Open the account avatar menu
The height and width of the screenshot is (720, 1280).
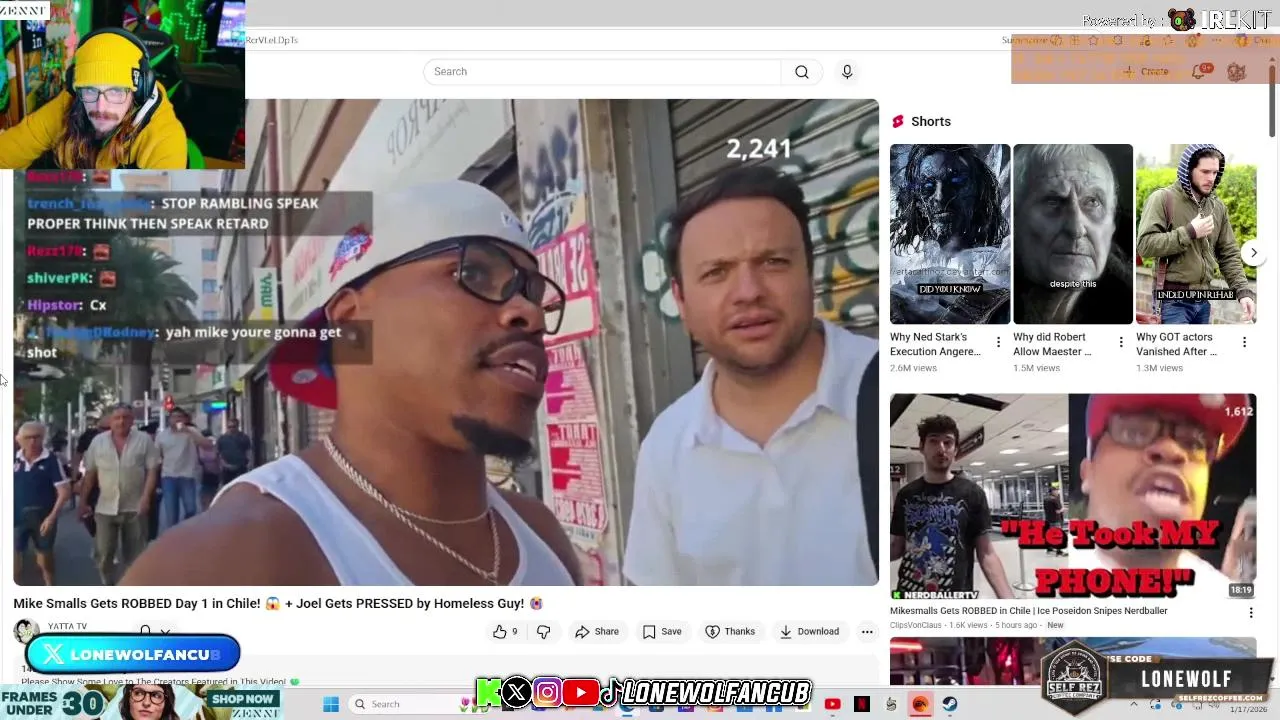(x=1237, y=72)
